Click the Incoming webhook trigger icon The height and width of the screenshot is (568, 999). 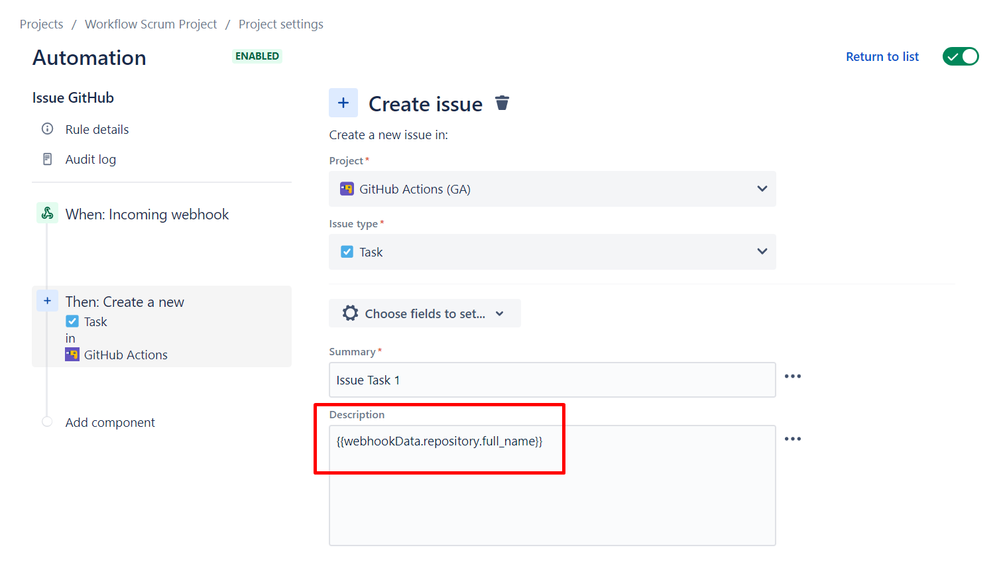tap(47, 213)
